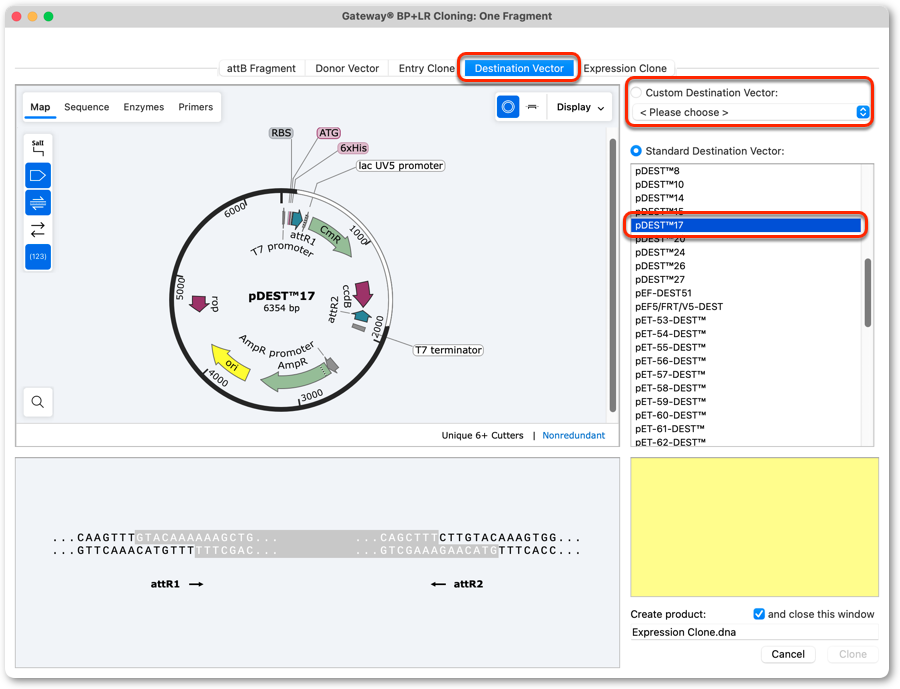Open the magnifier search icon
900x689 pixels.
pyautogui.click(x=38, y=402)
